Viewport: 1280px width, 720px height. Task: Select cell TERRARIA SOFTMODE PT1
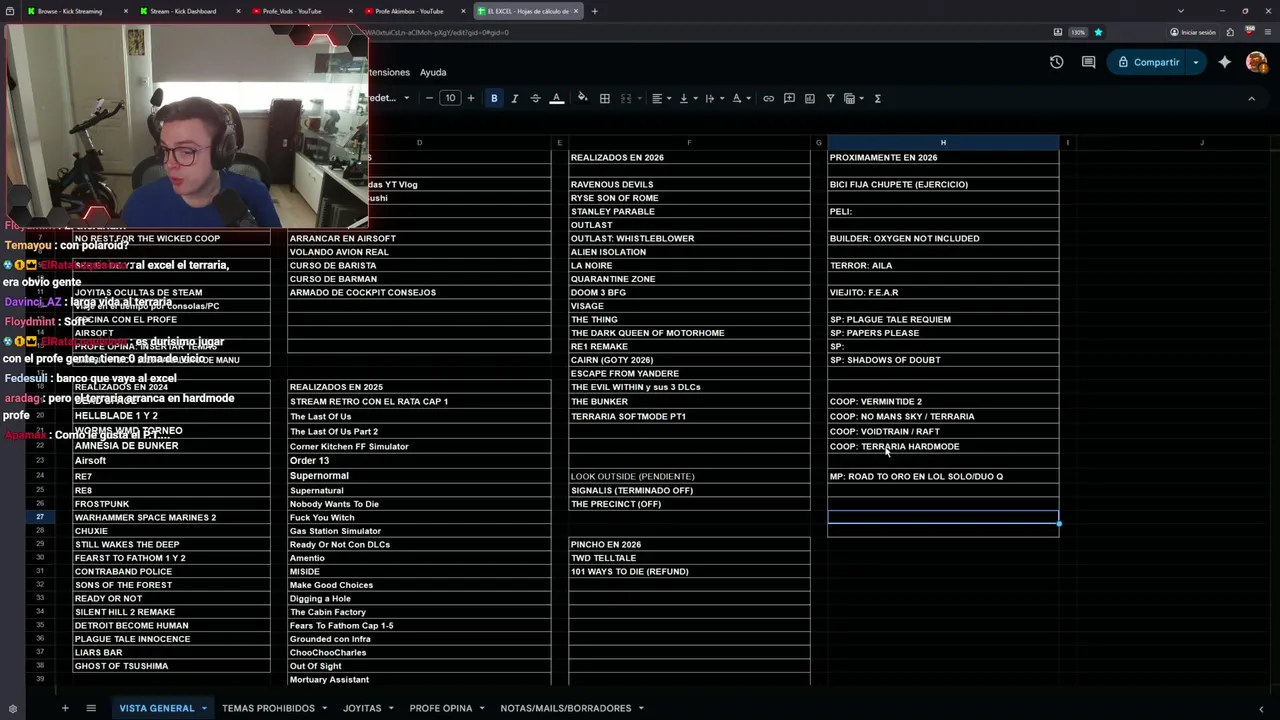coord(689,416)
